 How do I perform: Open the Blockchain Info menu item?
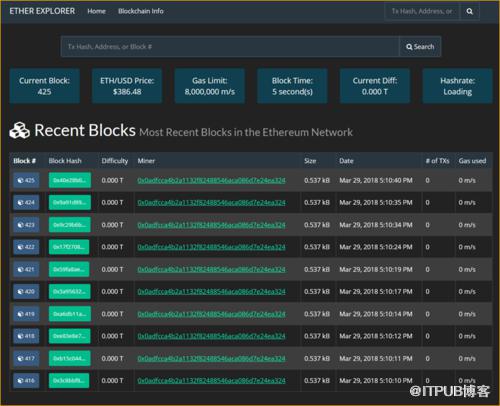[x=141, y=11]
